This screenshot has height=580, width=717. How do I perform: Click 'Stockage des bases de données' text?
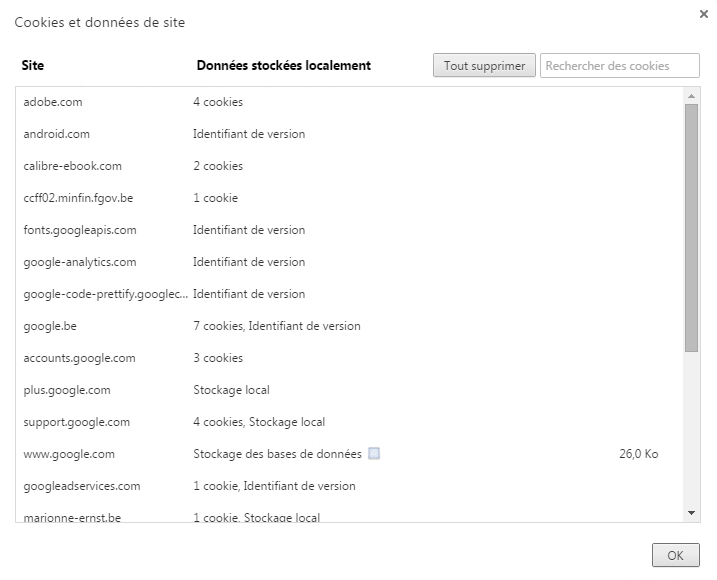click(x=277, y=454)
